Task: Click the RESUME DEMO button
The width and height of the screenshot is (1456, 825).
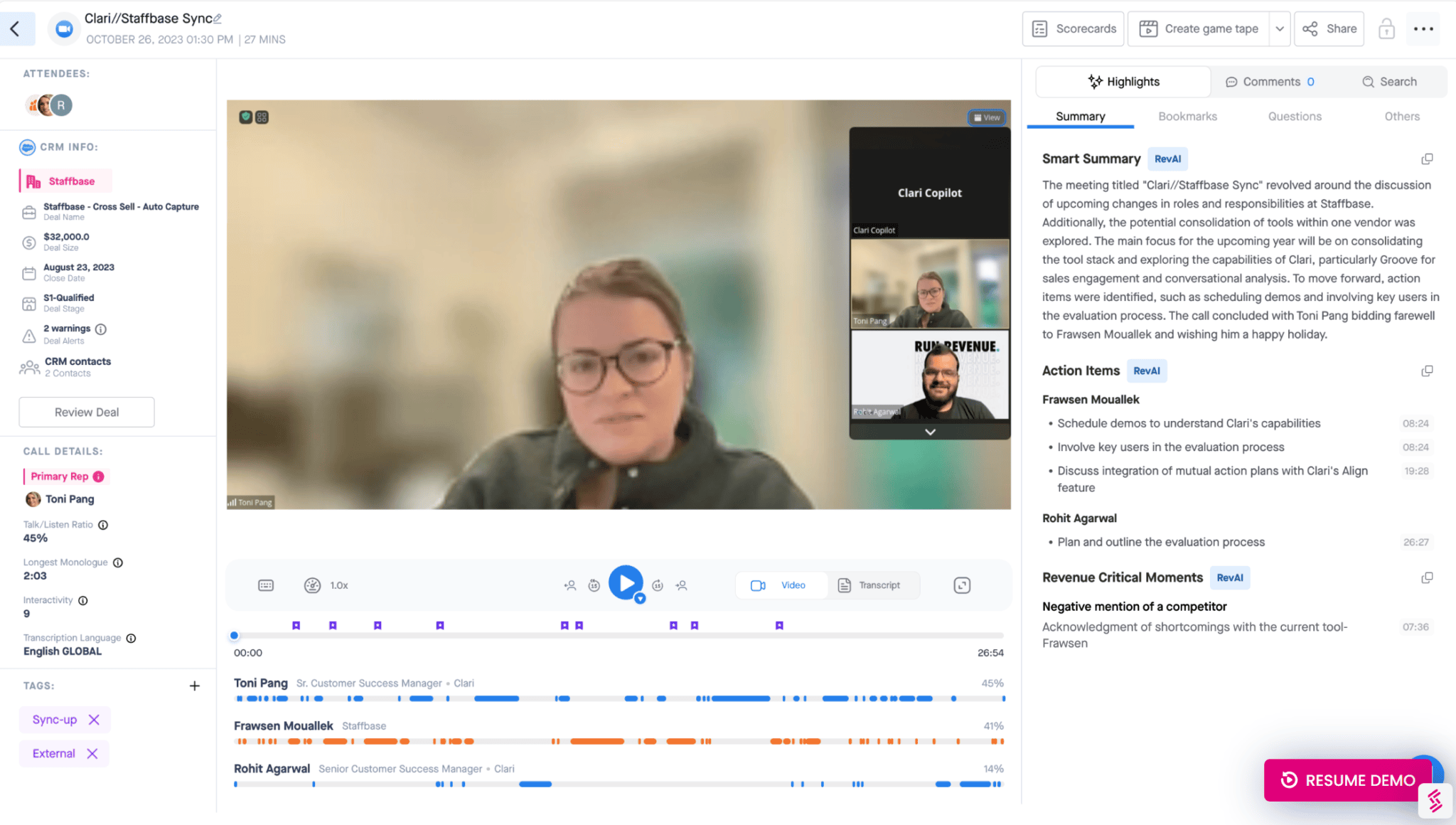Action: pyautogui.click(x=1348, y=781)
